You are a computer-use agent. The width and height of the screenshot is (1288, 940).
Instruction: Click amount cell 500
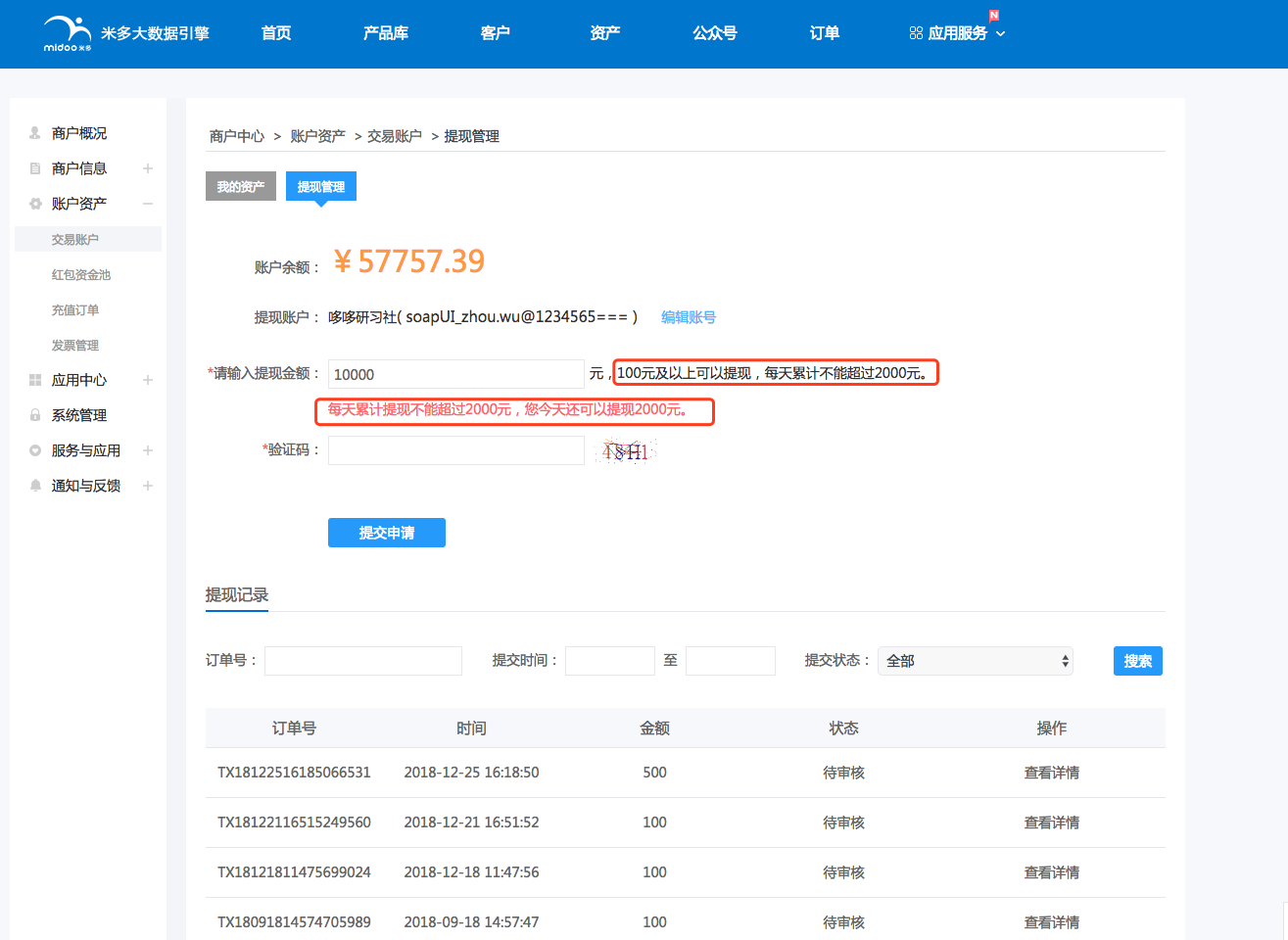tap(654, 773)
